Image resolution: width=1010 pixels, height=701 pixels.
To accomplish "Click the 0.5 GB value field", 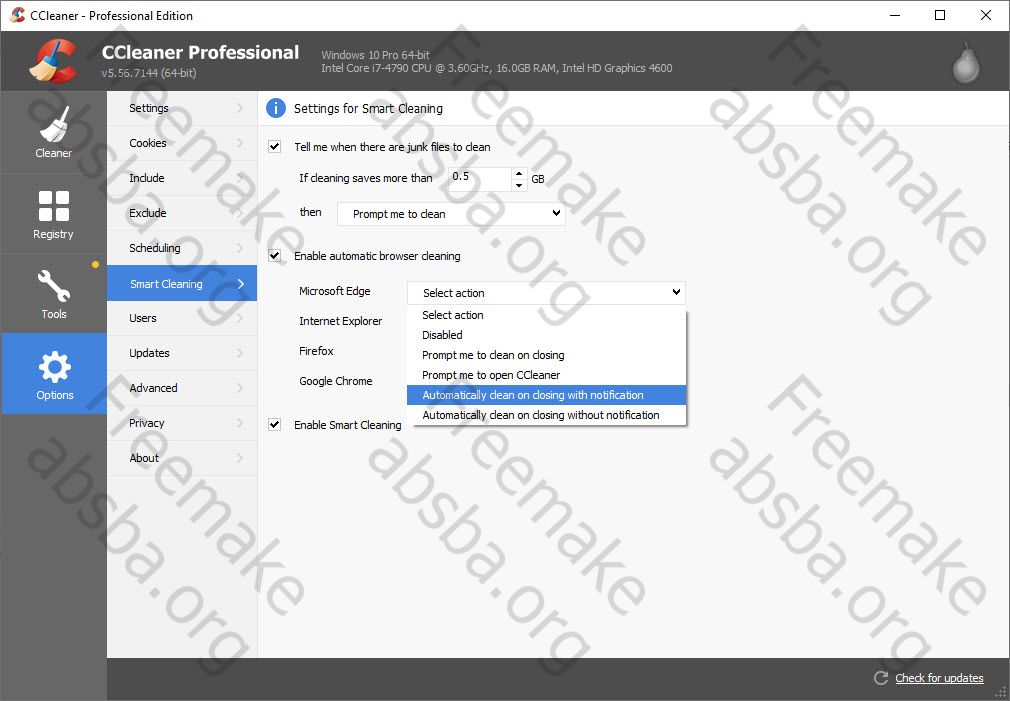I will tap(480, 178).
